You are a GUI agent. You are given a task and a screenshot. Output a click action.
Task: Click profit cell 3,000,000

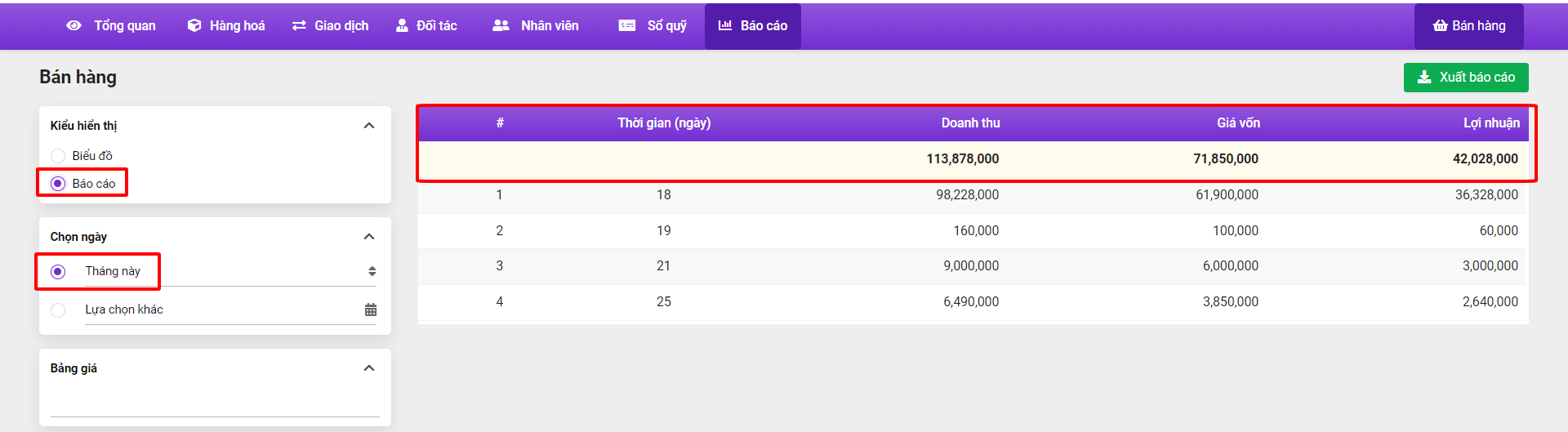(1490, 265)
